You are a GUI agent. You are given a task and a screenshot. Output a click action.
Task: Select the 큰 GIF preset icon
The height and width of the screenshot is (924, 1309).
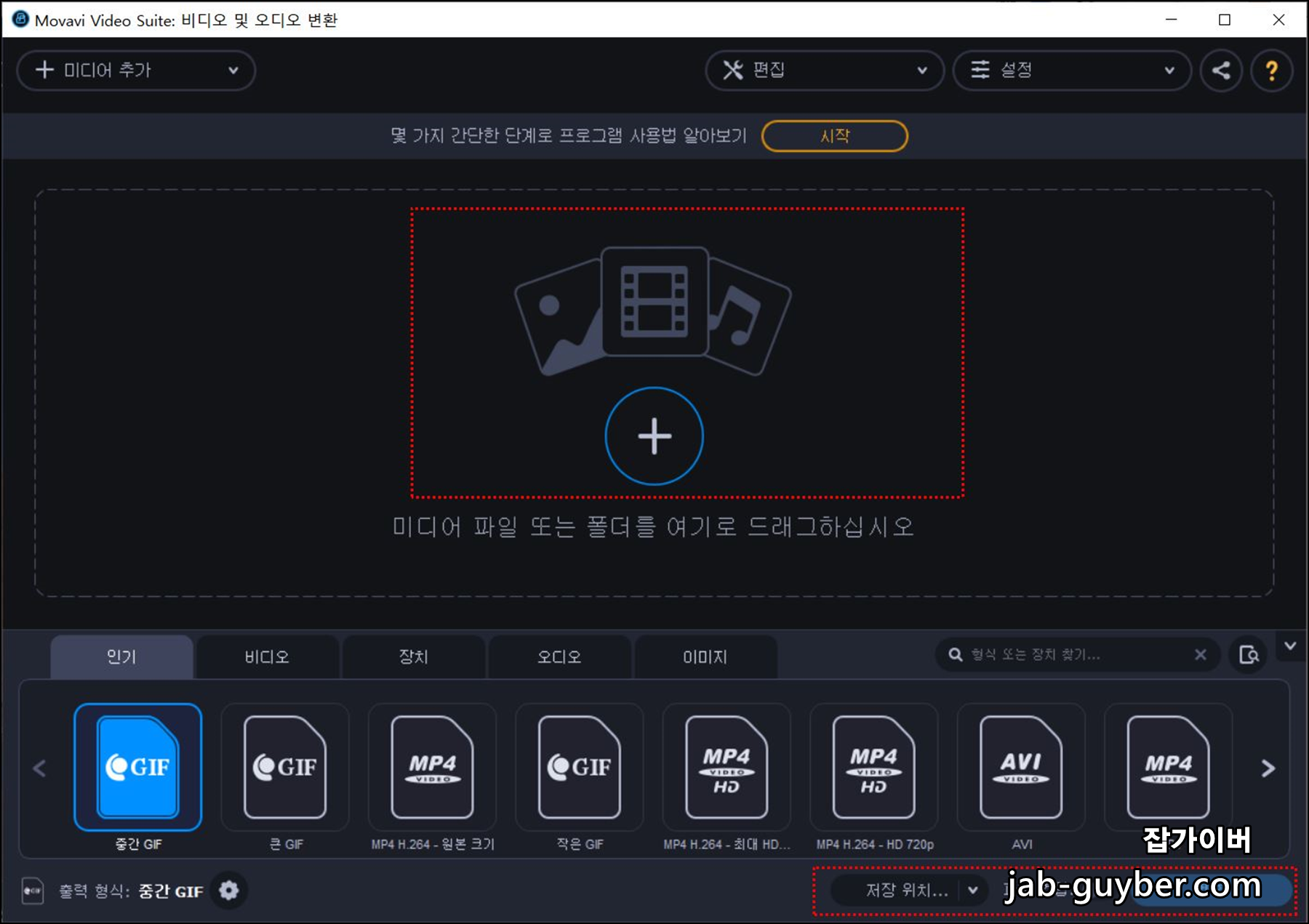pyautogui.click(x=285, y=767)
